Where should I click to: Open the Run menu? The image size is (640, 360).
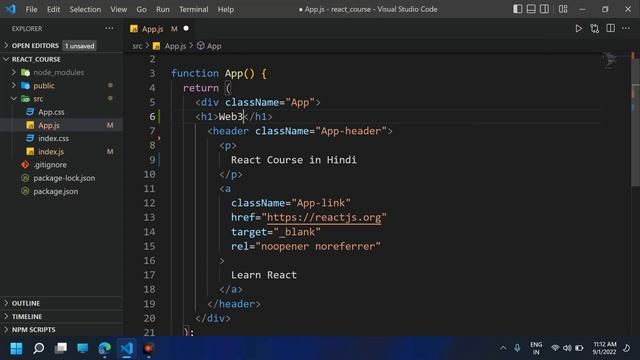pyautogui.click(x=162, y=9)
